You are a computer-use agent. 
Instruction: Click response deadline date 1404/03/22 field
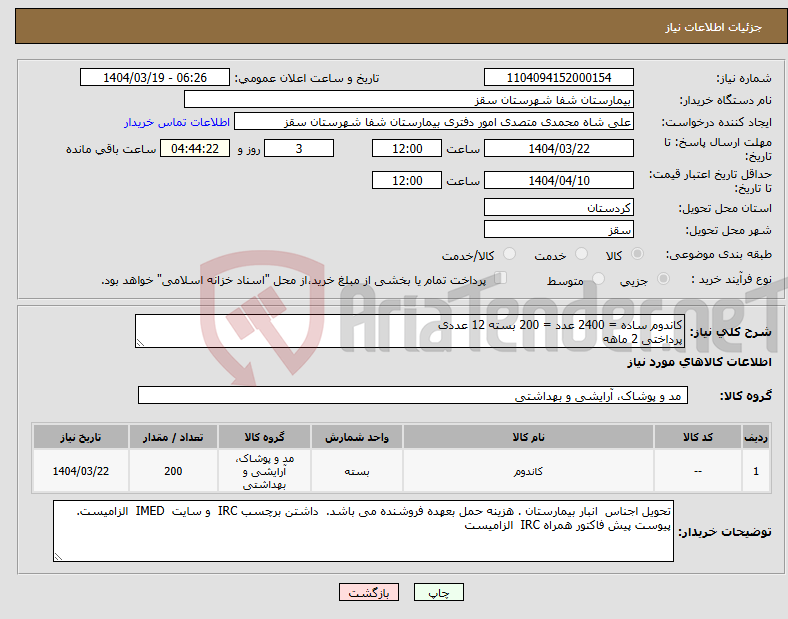tap(558, 148)
